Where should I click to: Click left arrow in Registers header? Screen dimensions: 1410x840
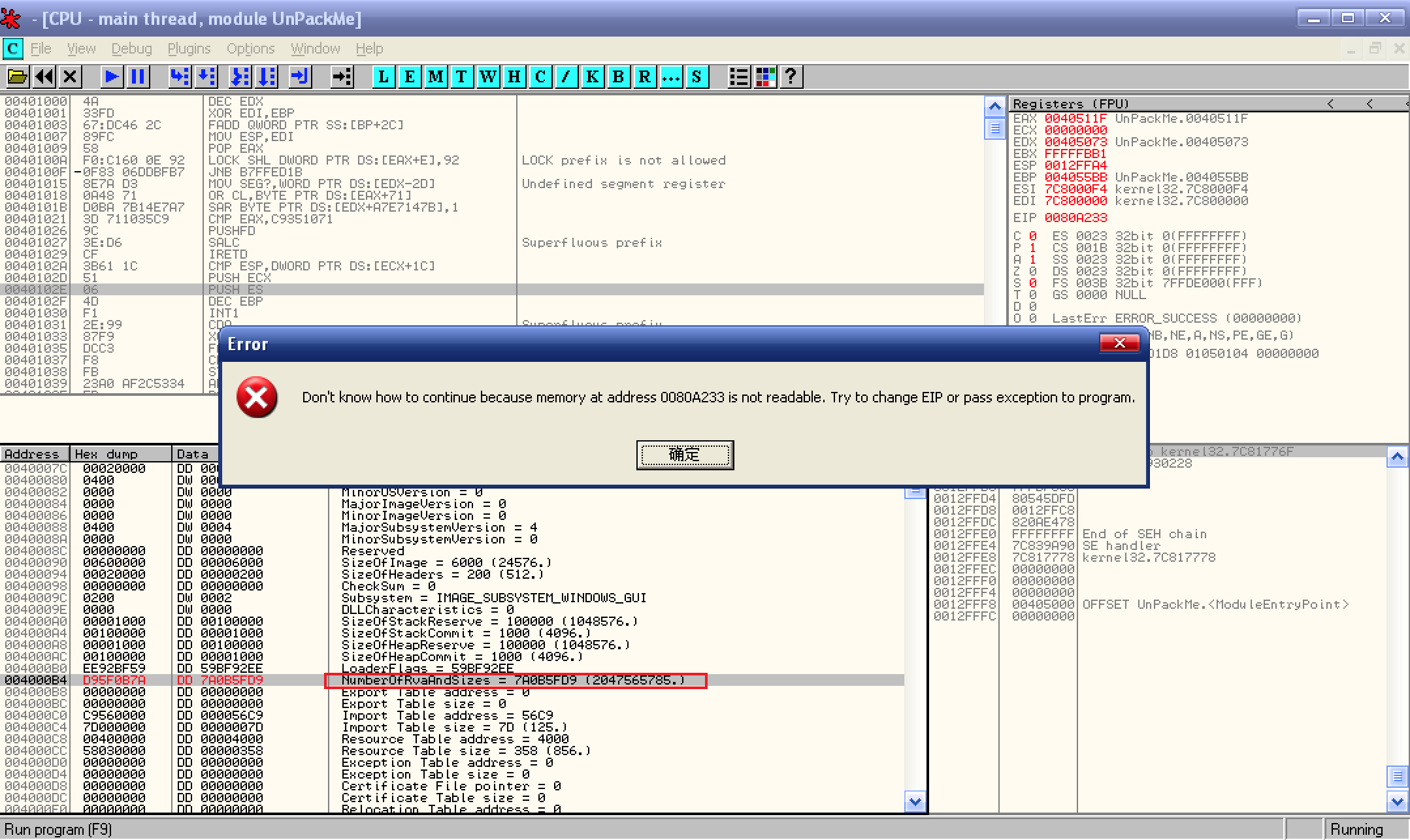[x=1330, y=104]
